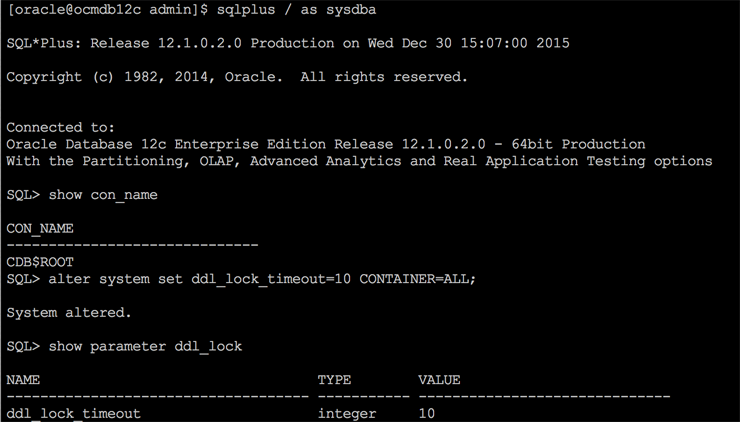Click the VALUE column header
Viewport: 740px width, 422px height.
pyautogui.click(x=439, y=380)
